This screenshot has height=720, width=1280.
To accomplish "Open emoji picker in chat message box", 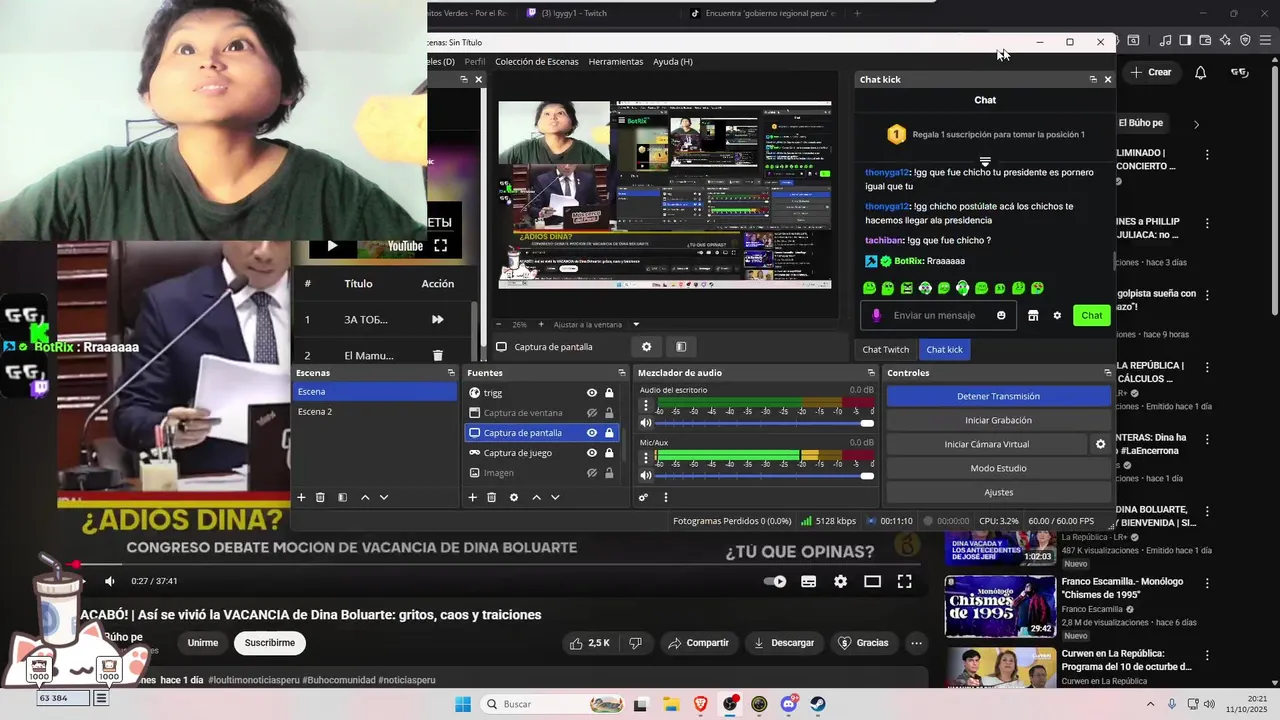I will tap(1001, 316).
